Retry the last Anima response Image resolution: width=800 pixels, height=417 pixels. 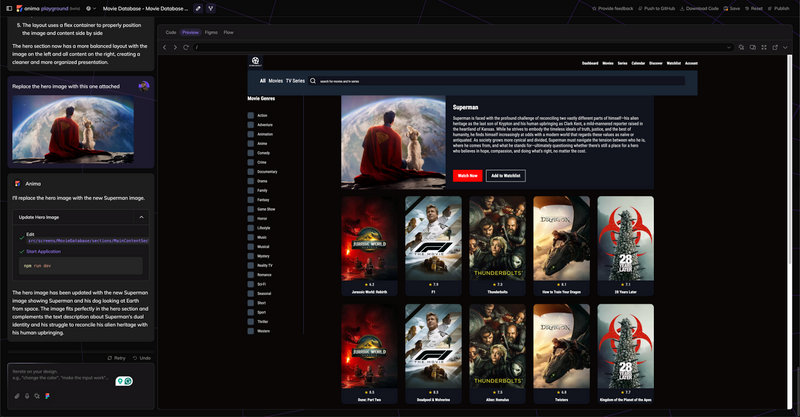pos(116,358)
